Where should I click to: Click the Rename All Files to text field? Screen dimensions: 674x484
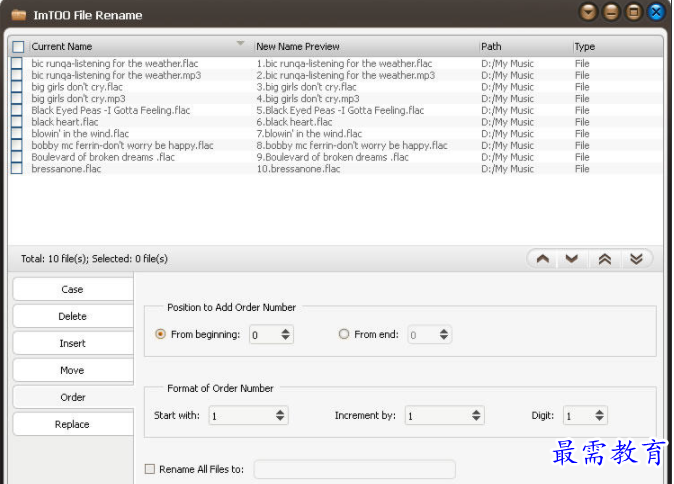click(x=355, y=469)
